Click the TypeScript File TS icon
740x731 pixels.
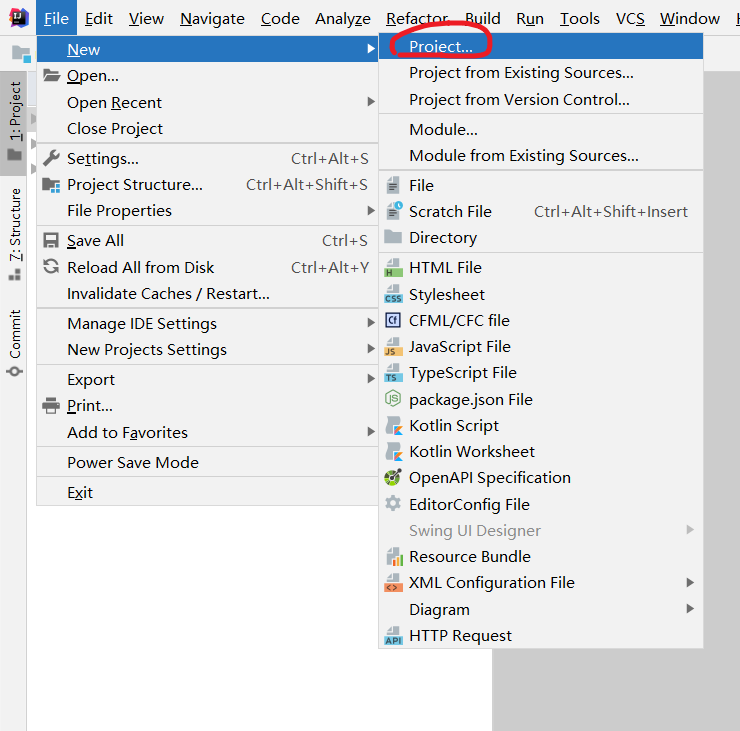point(393,373)
